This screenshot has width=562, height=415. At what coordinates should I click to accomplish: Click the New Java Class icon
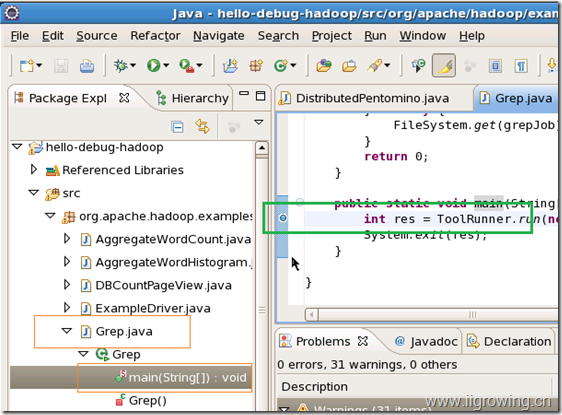(x=281, y=66)
